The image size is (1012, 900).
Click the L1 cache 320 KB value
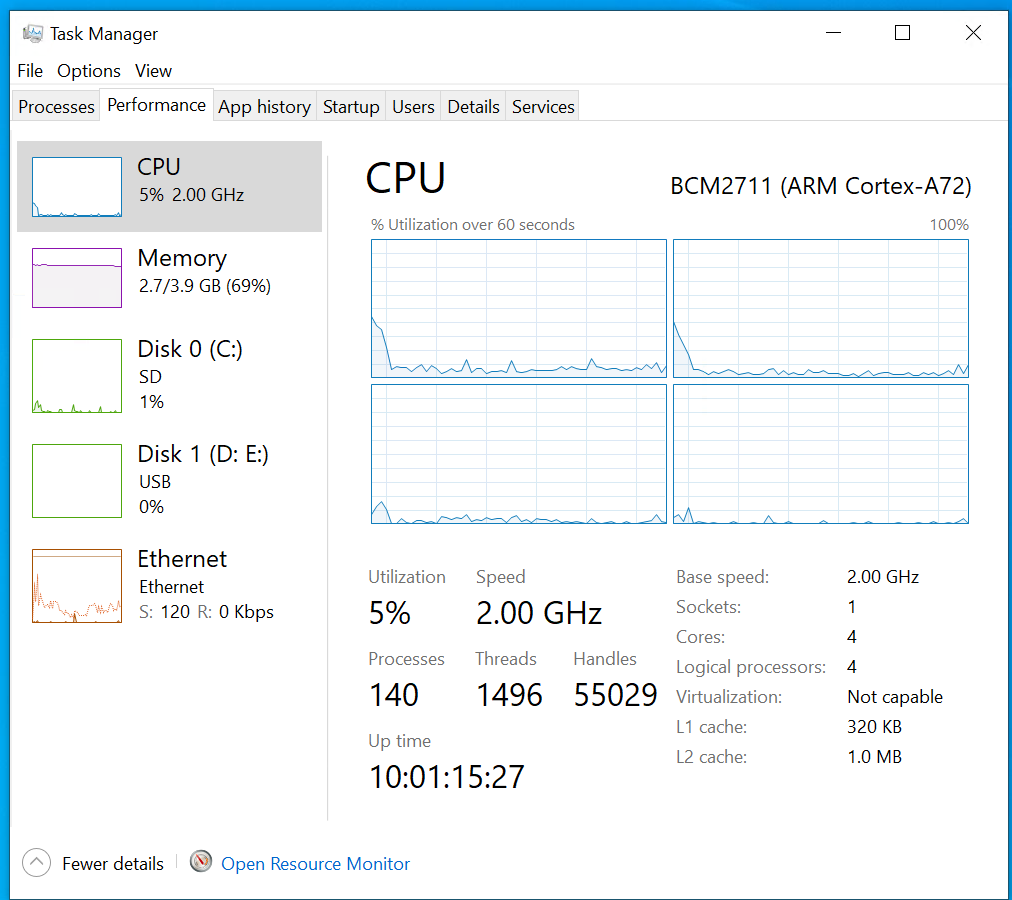click(x=874, y=727)
